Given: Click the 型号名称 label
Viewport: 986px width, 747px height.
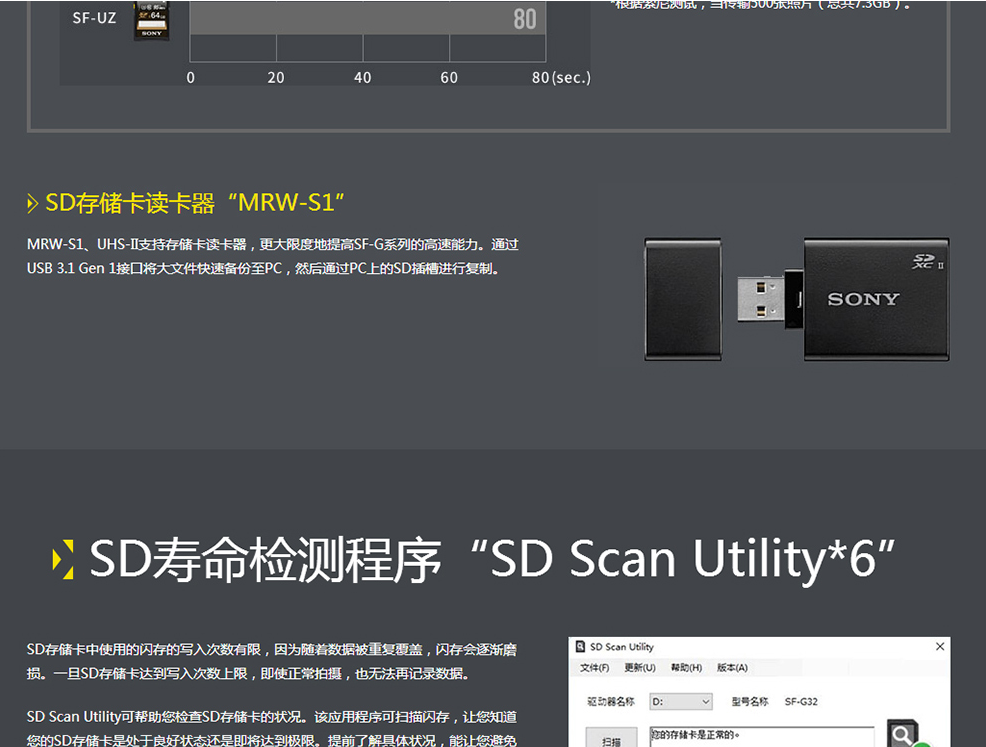Looking at the screenshot, I should 750,702.
